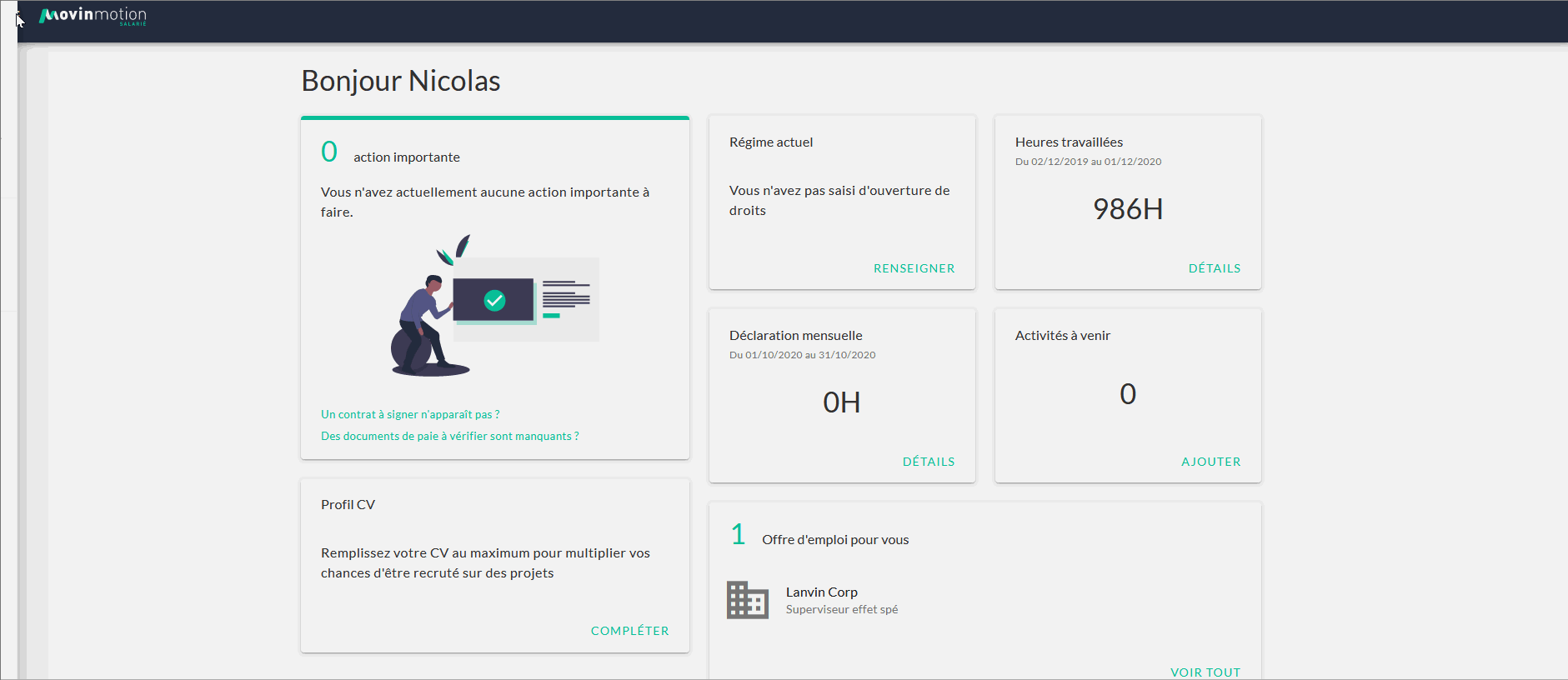Click AJOUTER in Activités à venir
Image resolution: width=1568 pixels, height=680 pixels.
(1210, 462)
